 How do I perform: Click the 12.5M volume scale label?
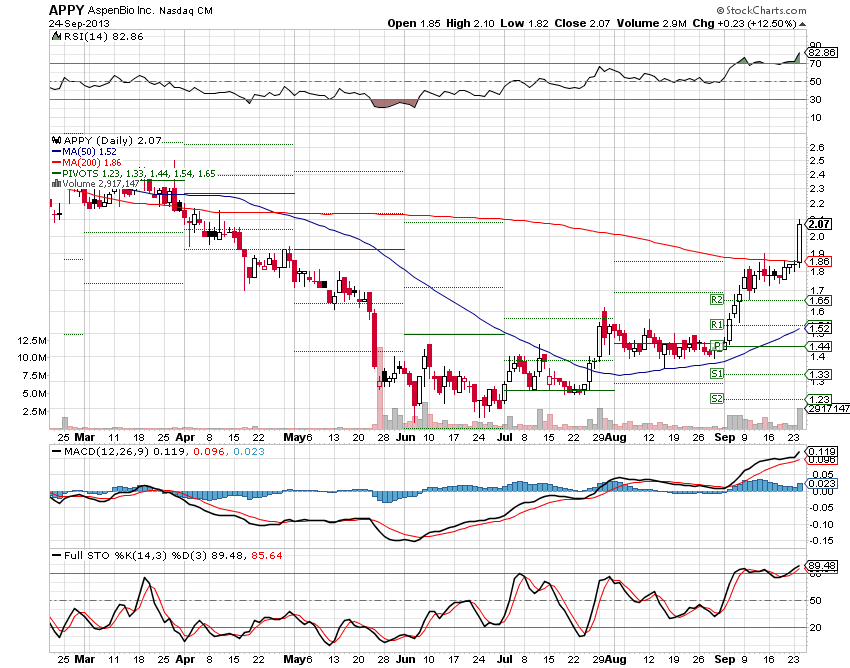click(32, 341)
